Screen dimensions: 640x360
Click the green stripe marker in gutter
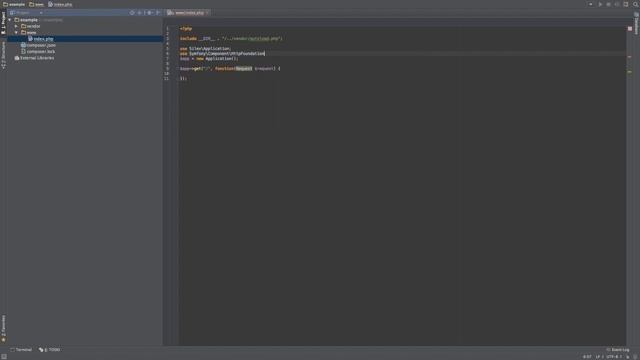629,72
